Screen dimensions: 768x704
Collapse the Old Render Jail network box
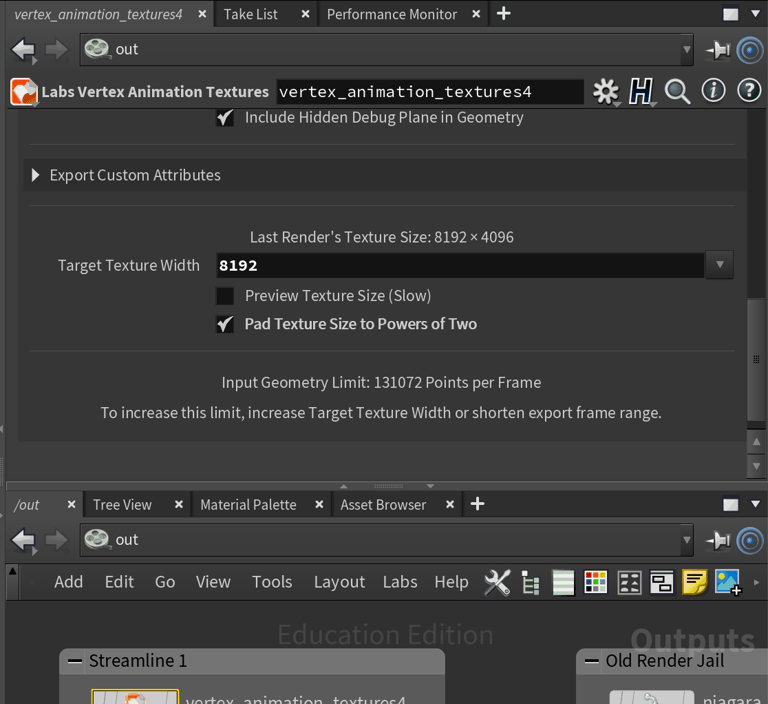pos(592,661)
